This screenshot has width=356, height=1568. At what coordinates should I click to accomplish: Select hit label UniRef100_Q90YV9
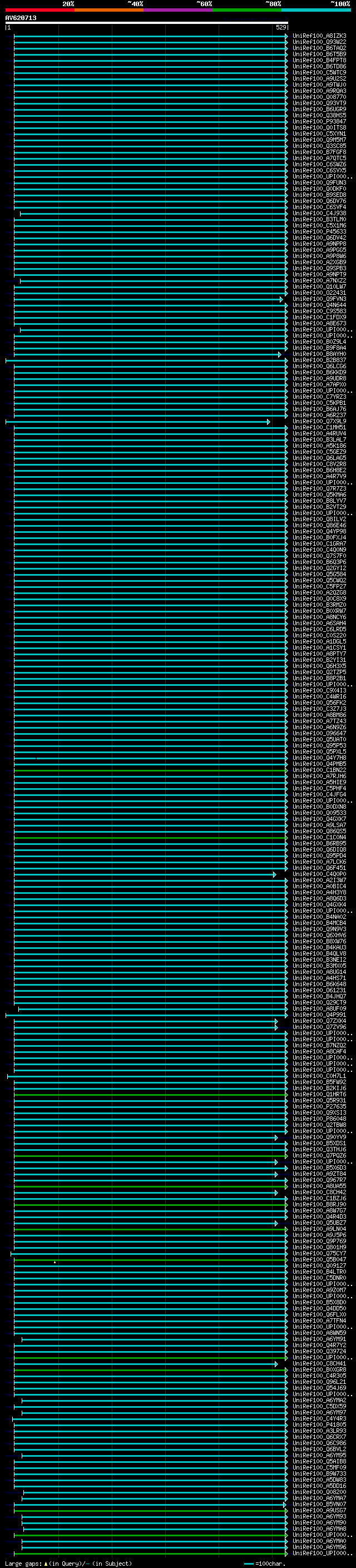(x=319, y=1137)
